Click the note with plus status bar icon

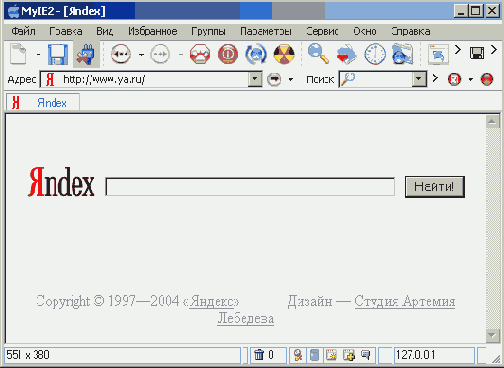click(349, 355)
